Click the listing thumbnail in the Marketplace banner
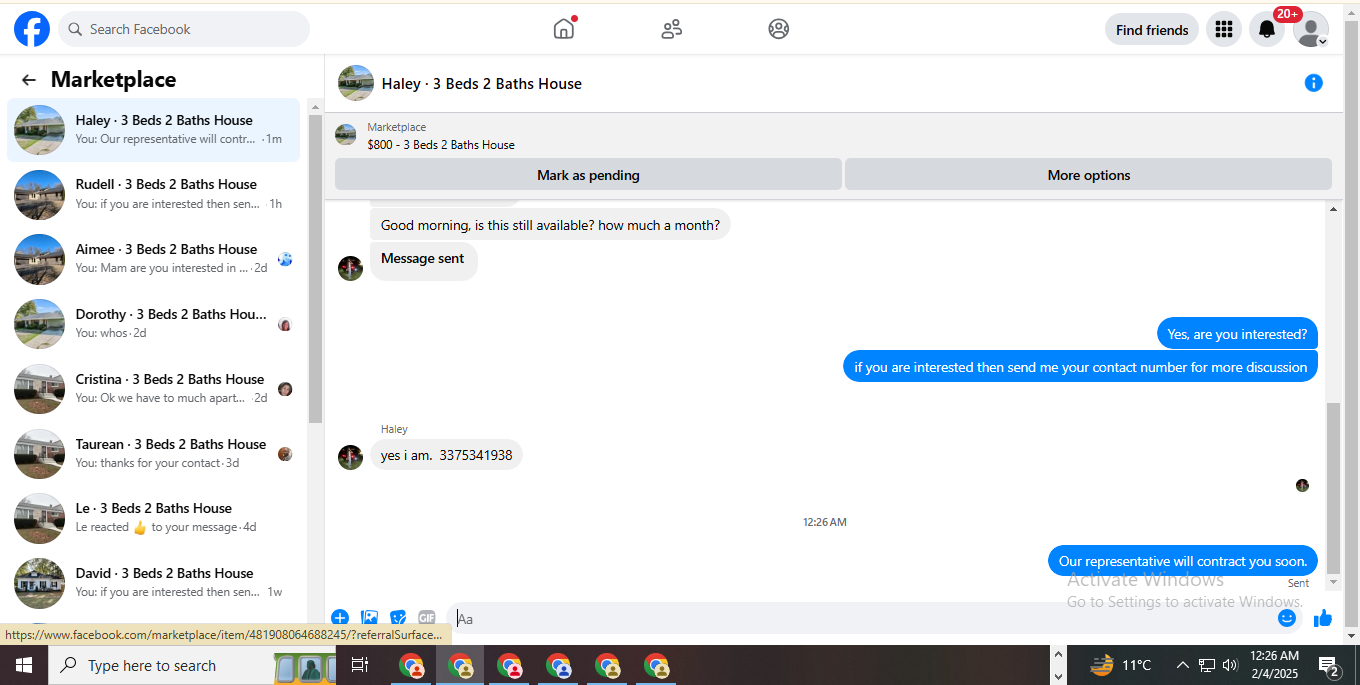Screen dimensions: 1360x685 pyautogui.click(x=346, y=135)
